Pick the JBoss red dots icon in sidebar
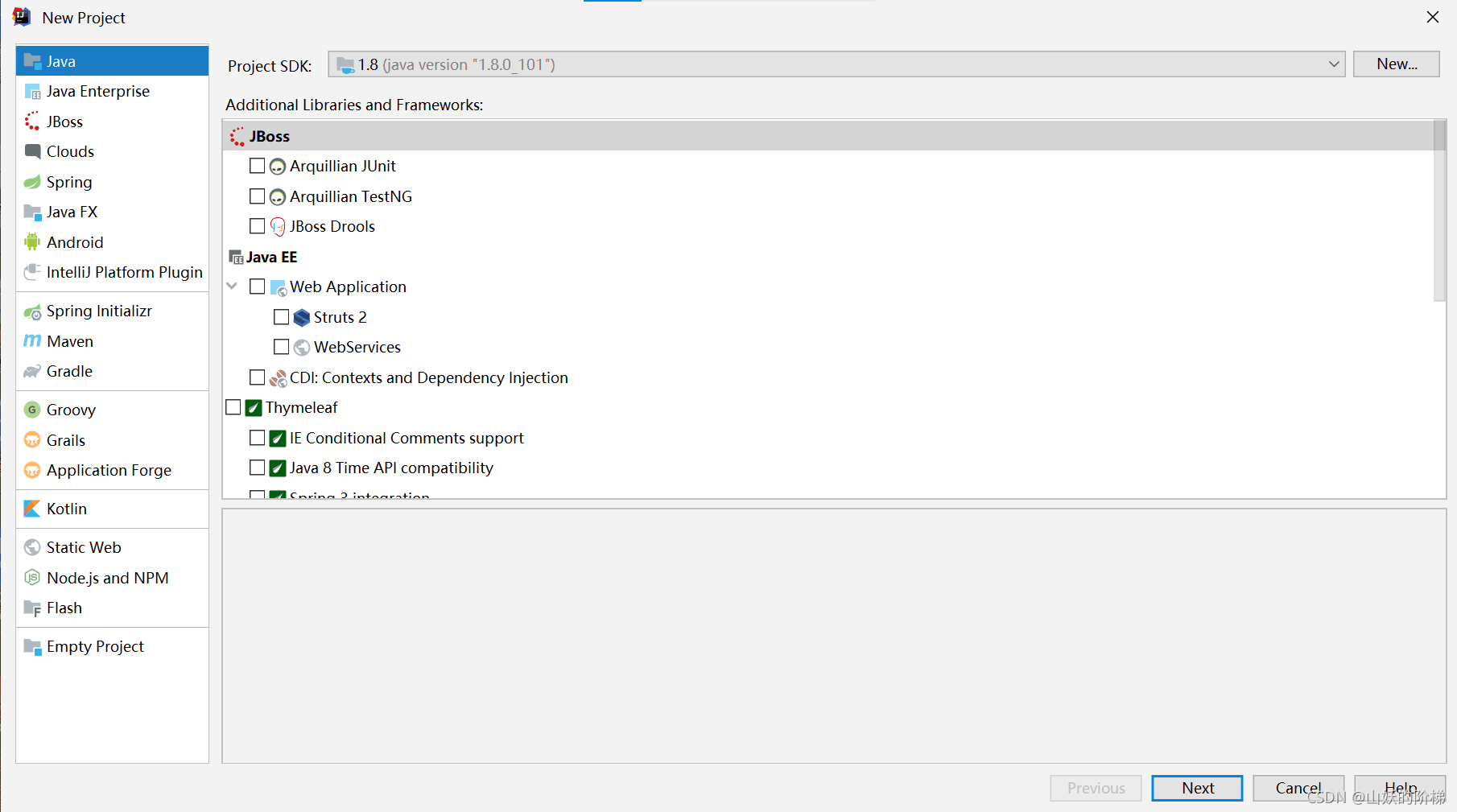The image size is (1457, 812). [x=32, y=122]
